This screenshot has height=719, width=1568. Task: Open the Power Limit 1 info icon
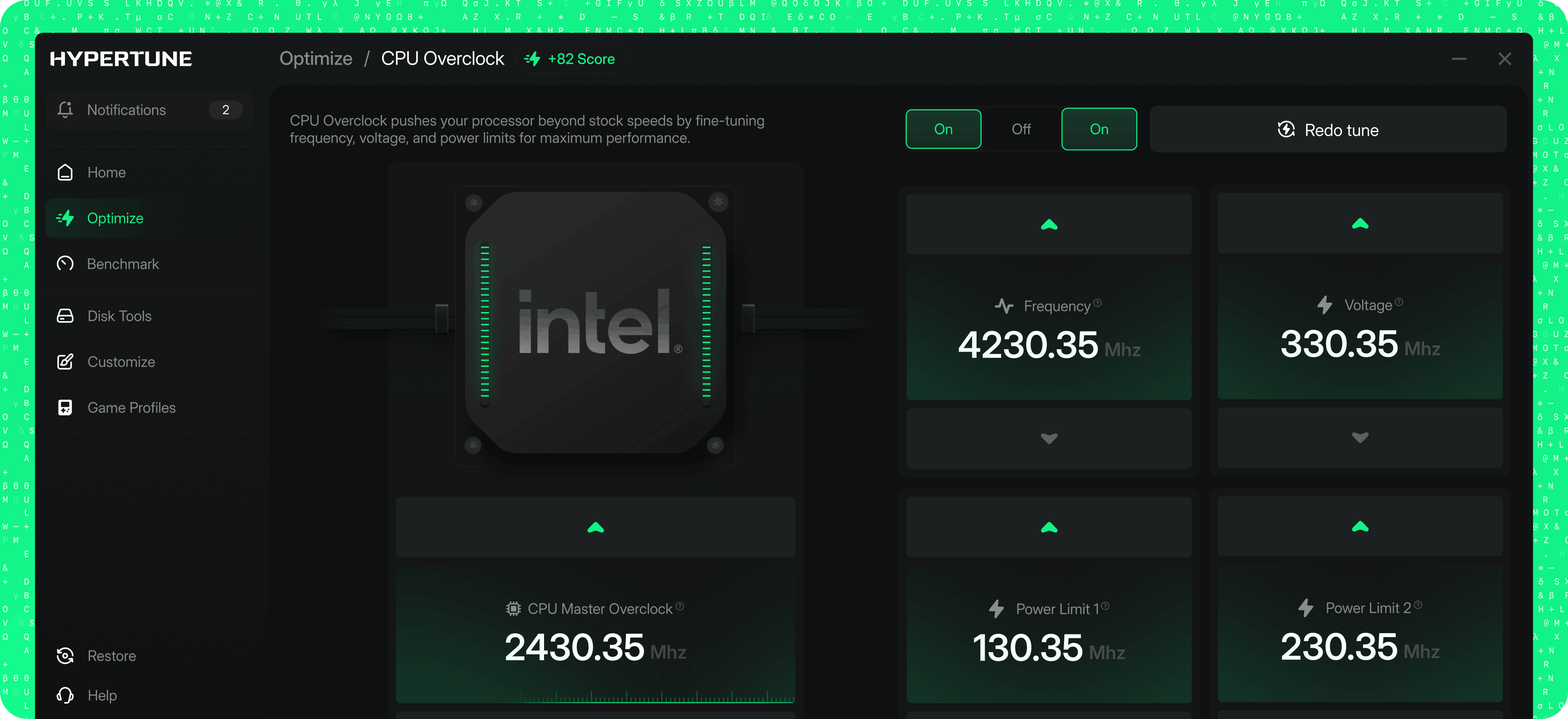tap(1105, 606)
